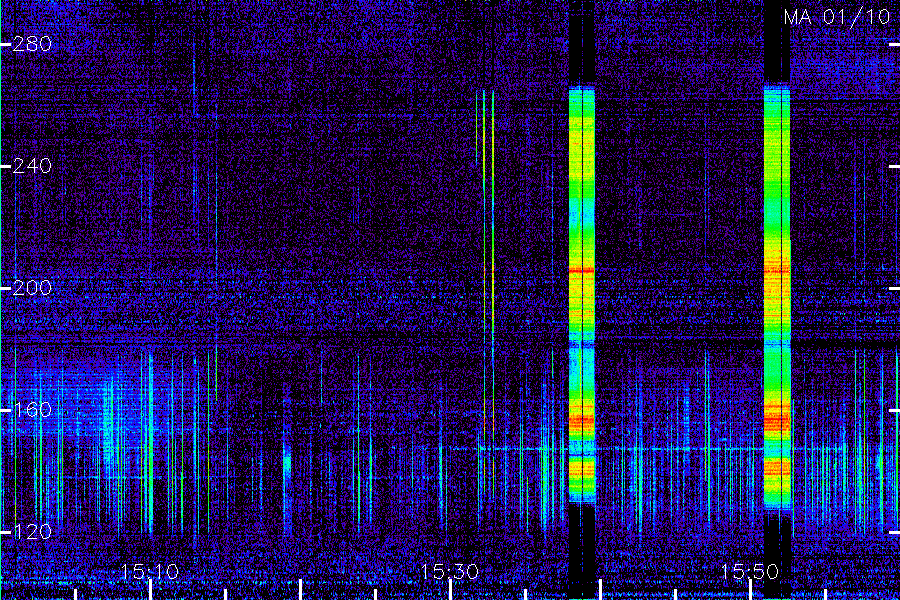Click the 15:10 time axis label
The width and height of the screenshot is (900, 600).
150,571
